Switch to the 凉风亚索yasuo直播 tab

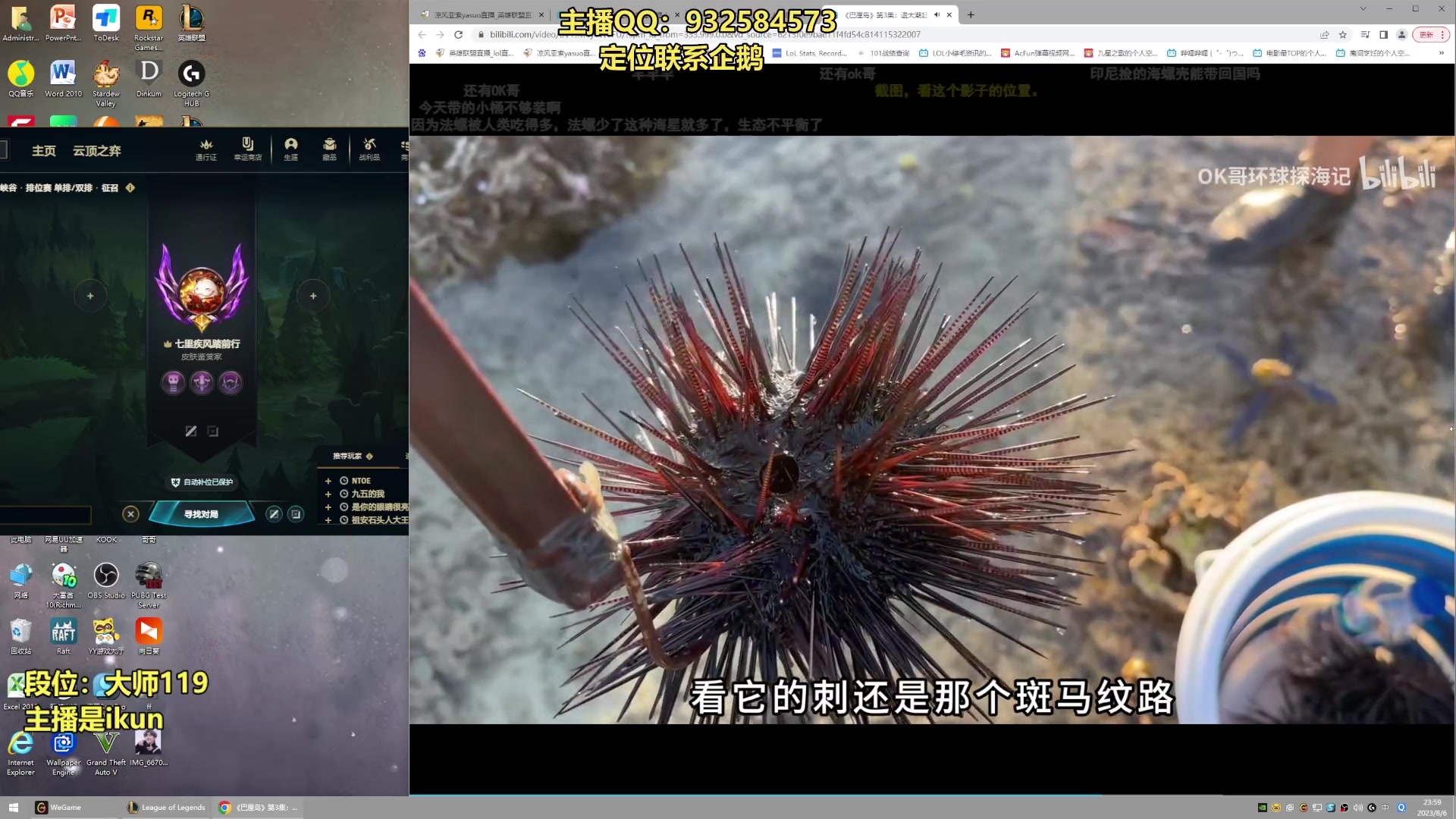point(482,14)
